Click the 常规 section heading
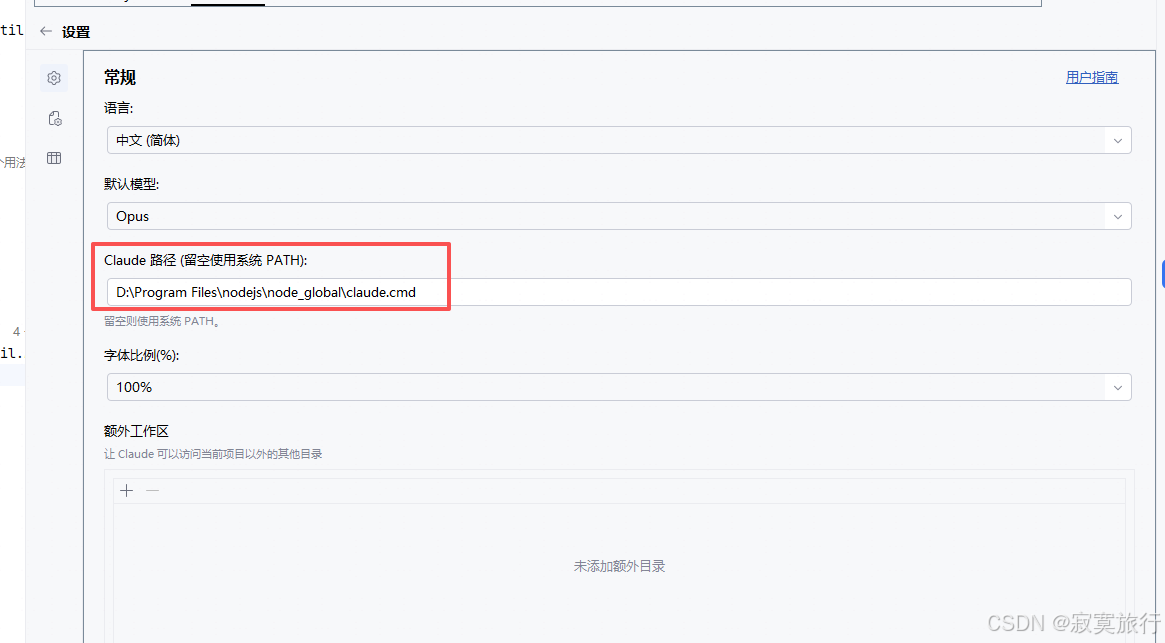 pyautogui.click(x=120, y=77)
